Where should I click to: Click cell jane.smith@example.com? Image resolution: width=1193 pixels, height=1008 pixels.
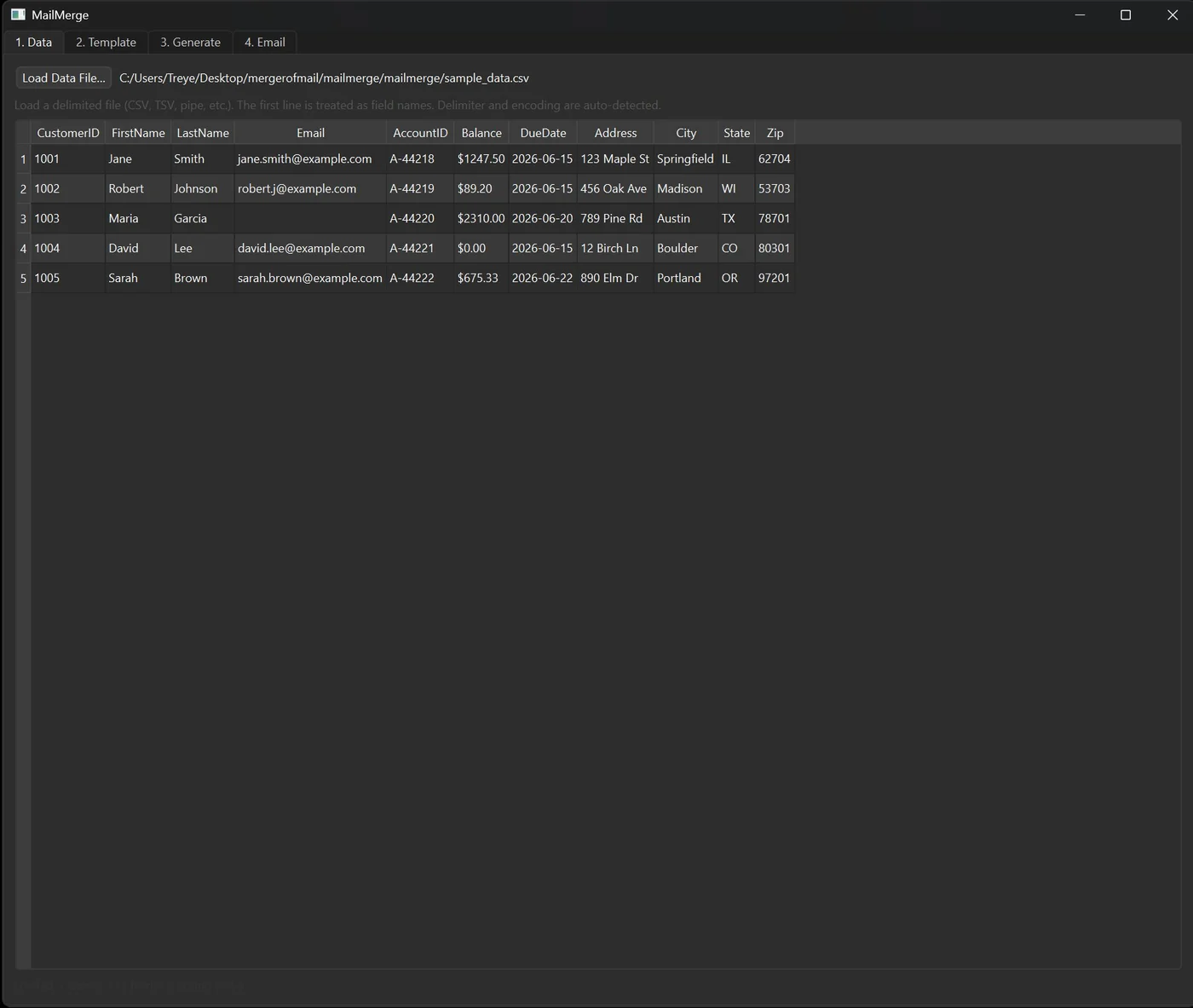(x=310, y=158)
